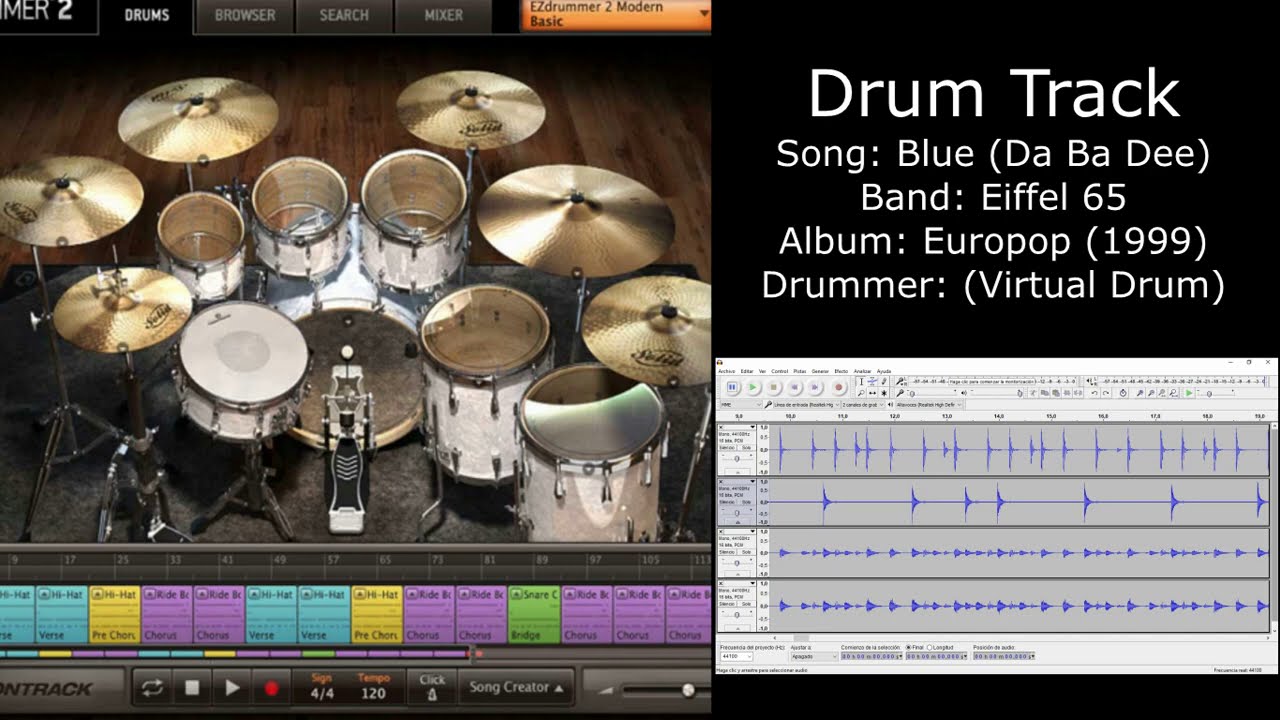Click the EZdrummer Play transport button
This screenshot has height=720, width=1280.
tap(232, 688)
